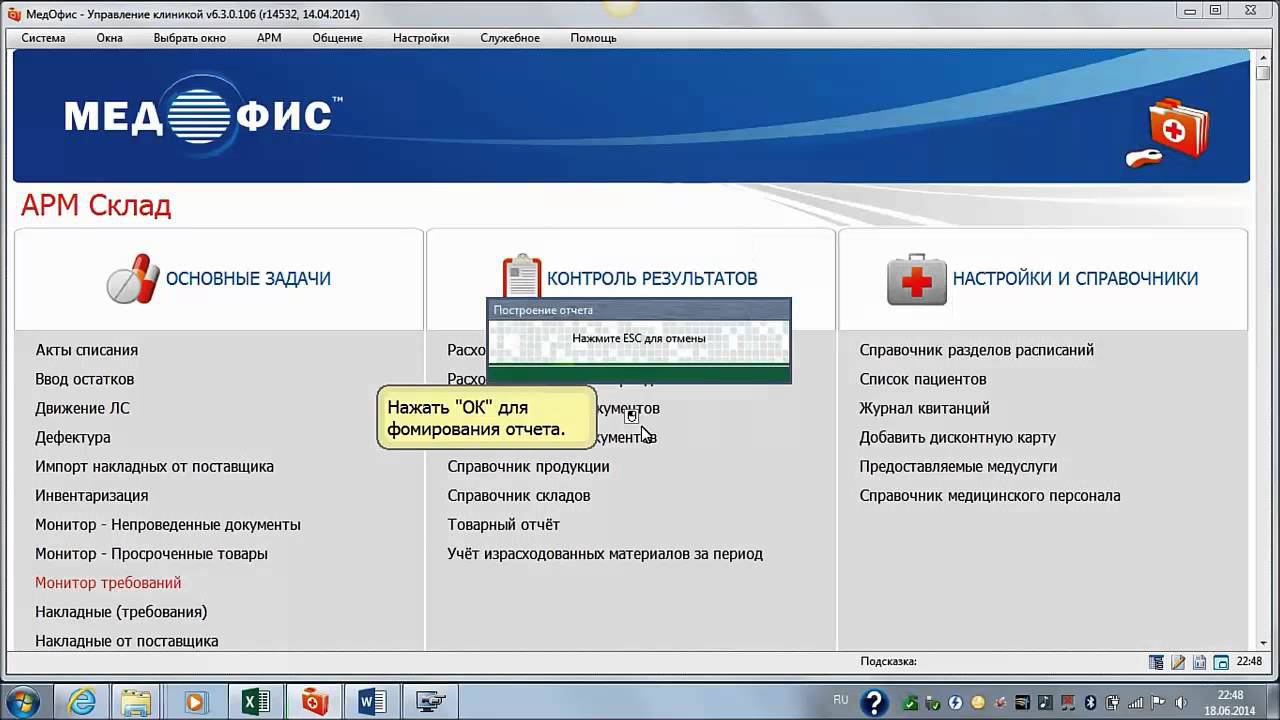Click the first-aid kit icon beside НАСТРОЙКИ И СПРАВОЧНИКИ
Image resolution: width=1280 pixels, height=720 pixels.
coord(916,279)
